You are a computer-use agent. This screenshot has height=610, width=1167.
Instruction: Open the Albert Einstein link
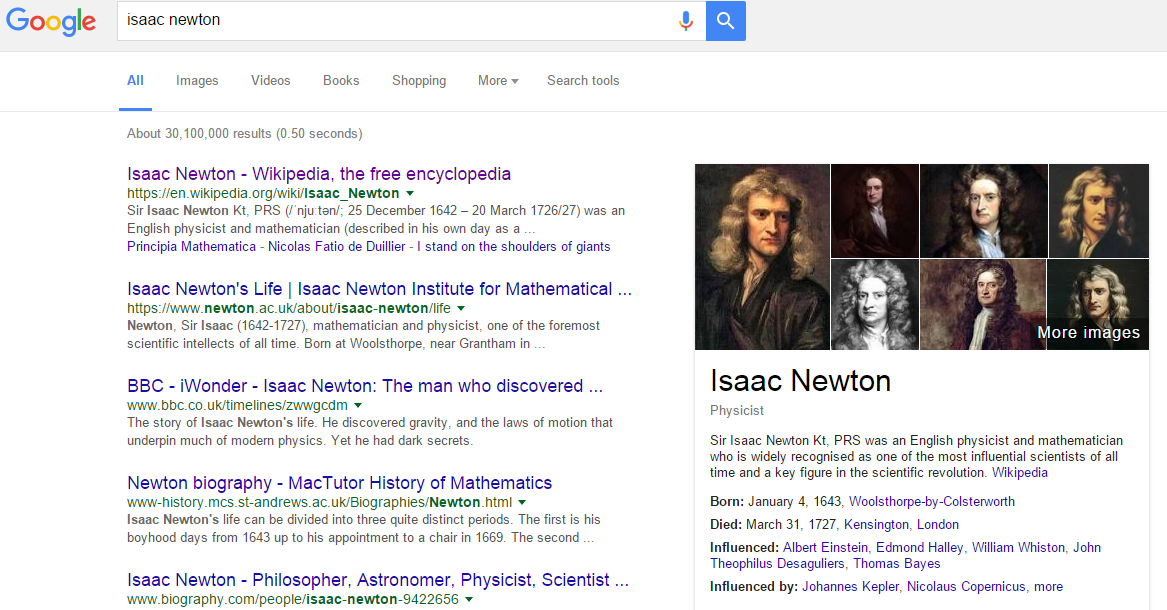825,548
